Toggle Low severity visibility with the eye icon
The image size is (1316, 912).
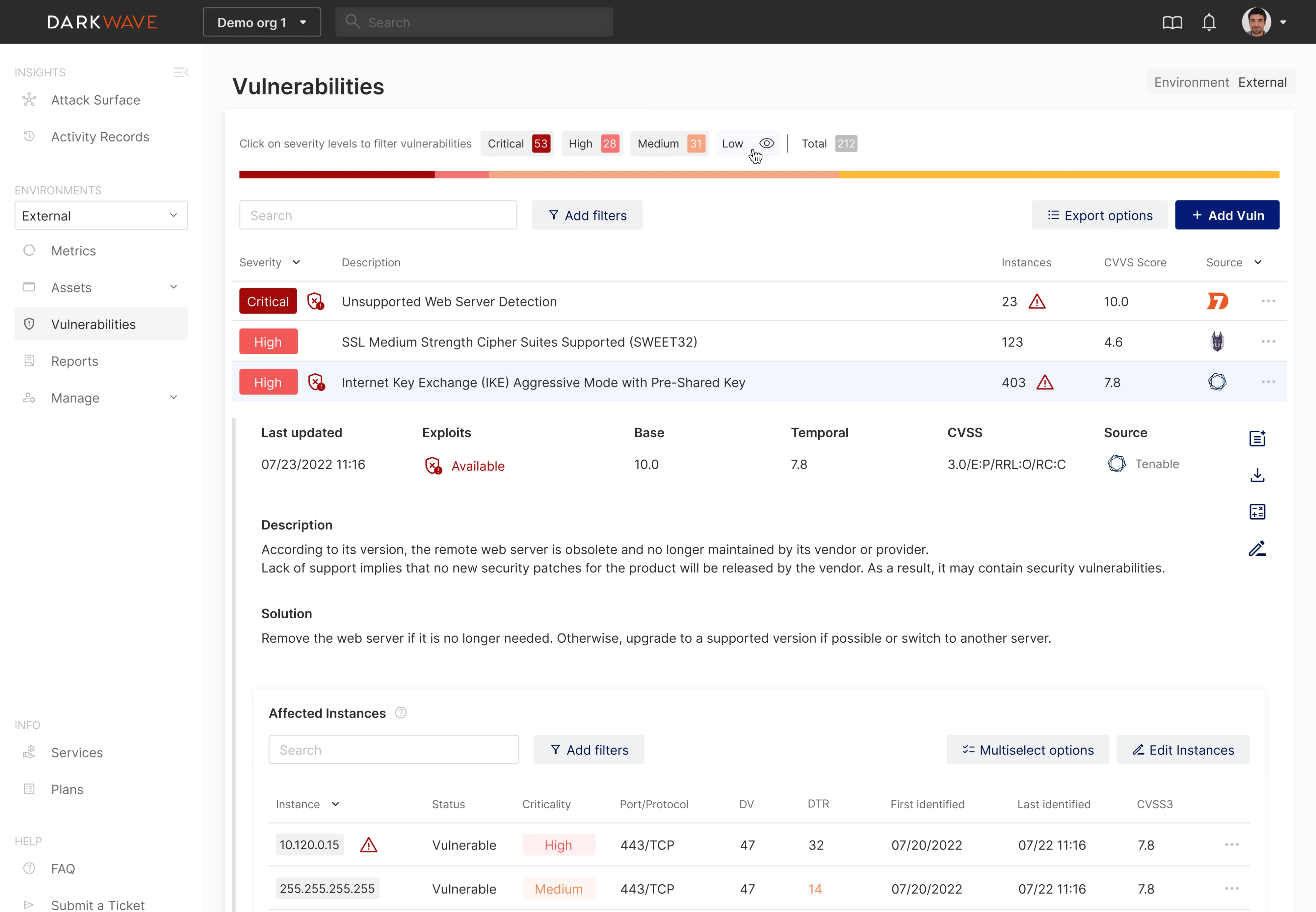(766, 144)
